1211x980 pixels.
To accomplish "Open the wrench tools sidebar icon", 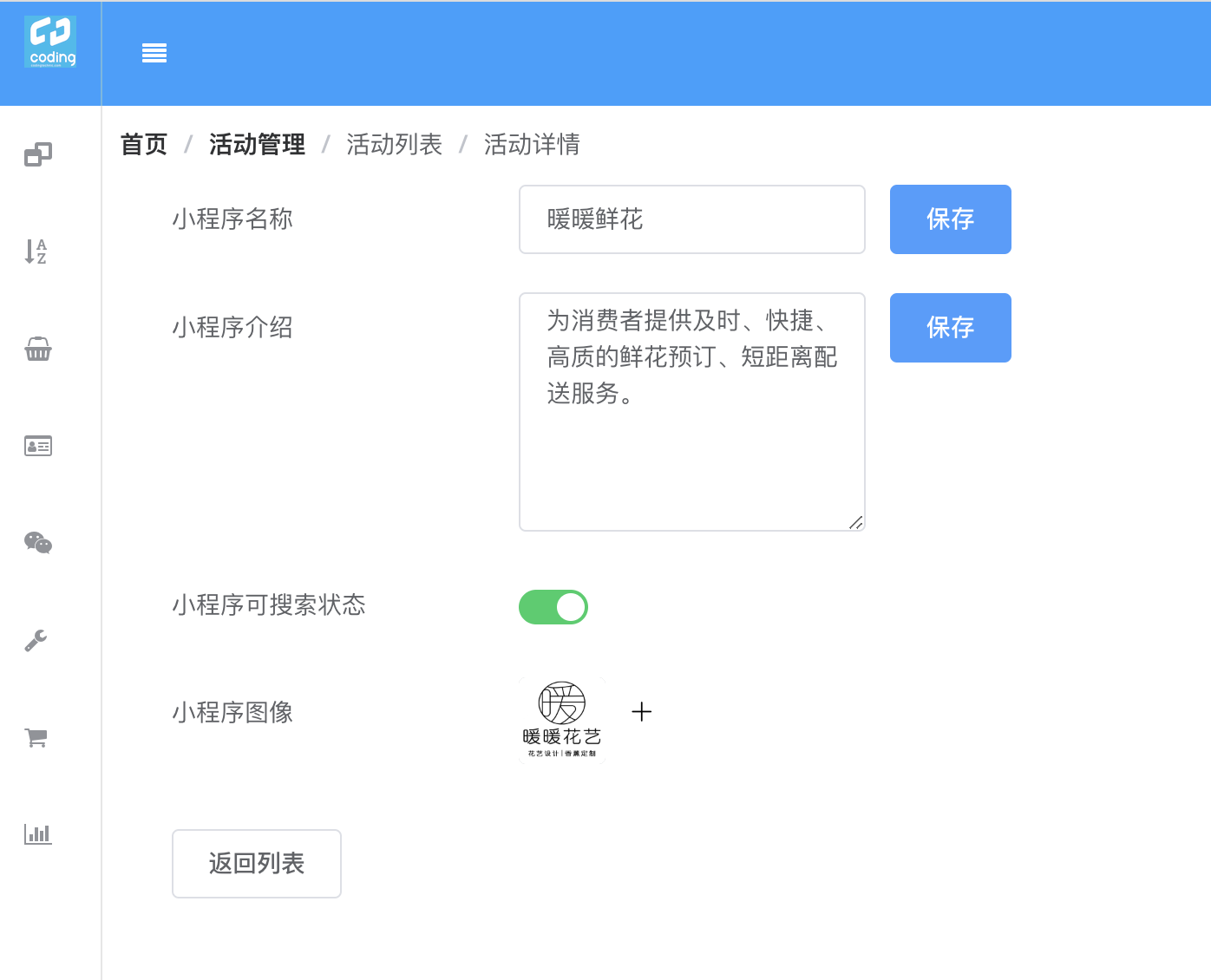I will (x=36, y=640).
